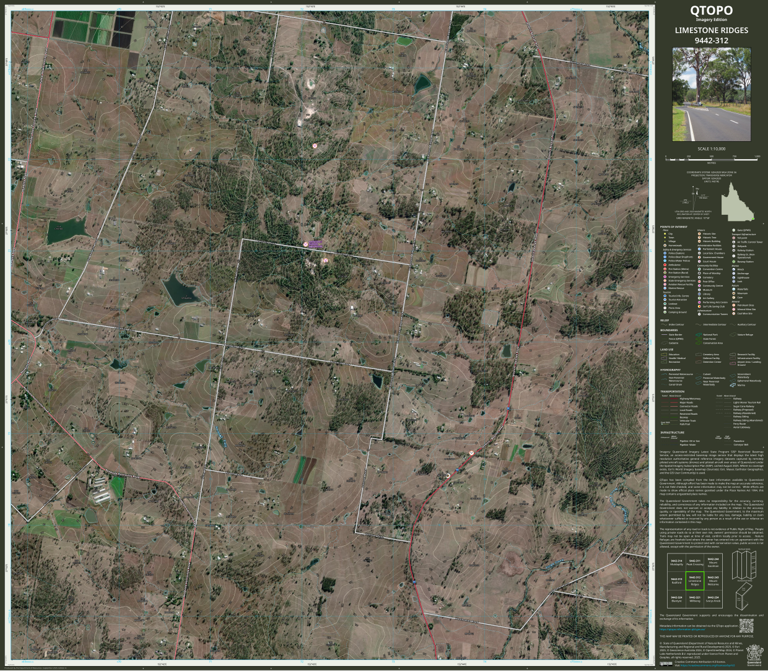Click the RELIEF legend heading
This screenshot has height=671, width=768.
click(x=665, y=320)
